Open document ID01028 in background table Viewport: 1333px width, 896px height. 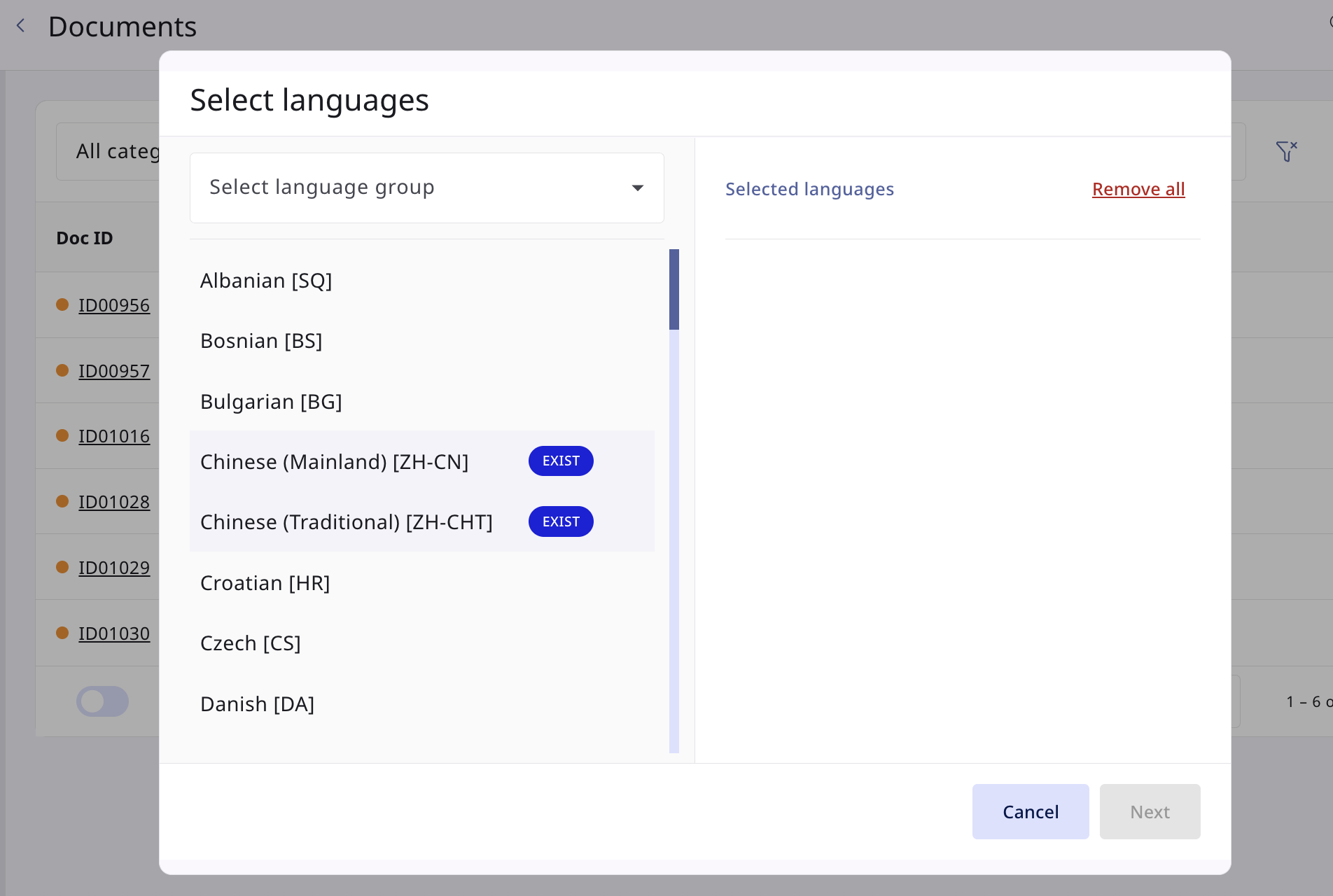[114, 502]
